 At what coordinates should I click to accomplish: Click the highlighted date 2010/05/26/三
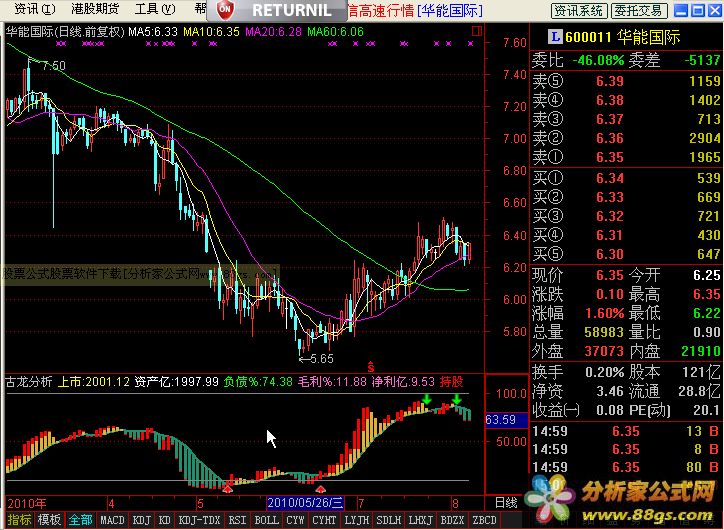(x=305, y=502)
